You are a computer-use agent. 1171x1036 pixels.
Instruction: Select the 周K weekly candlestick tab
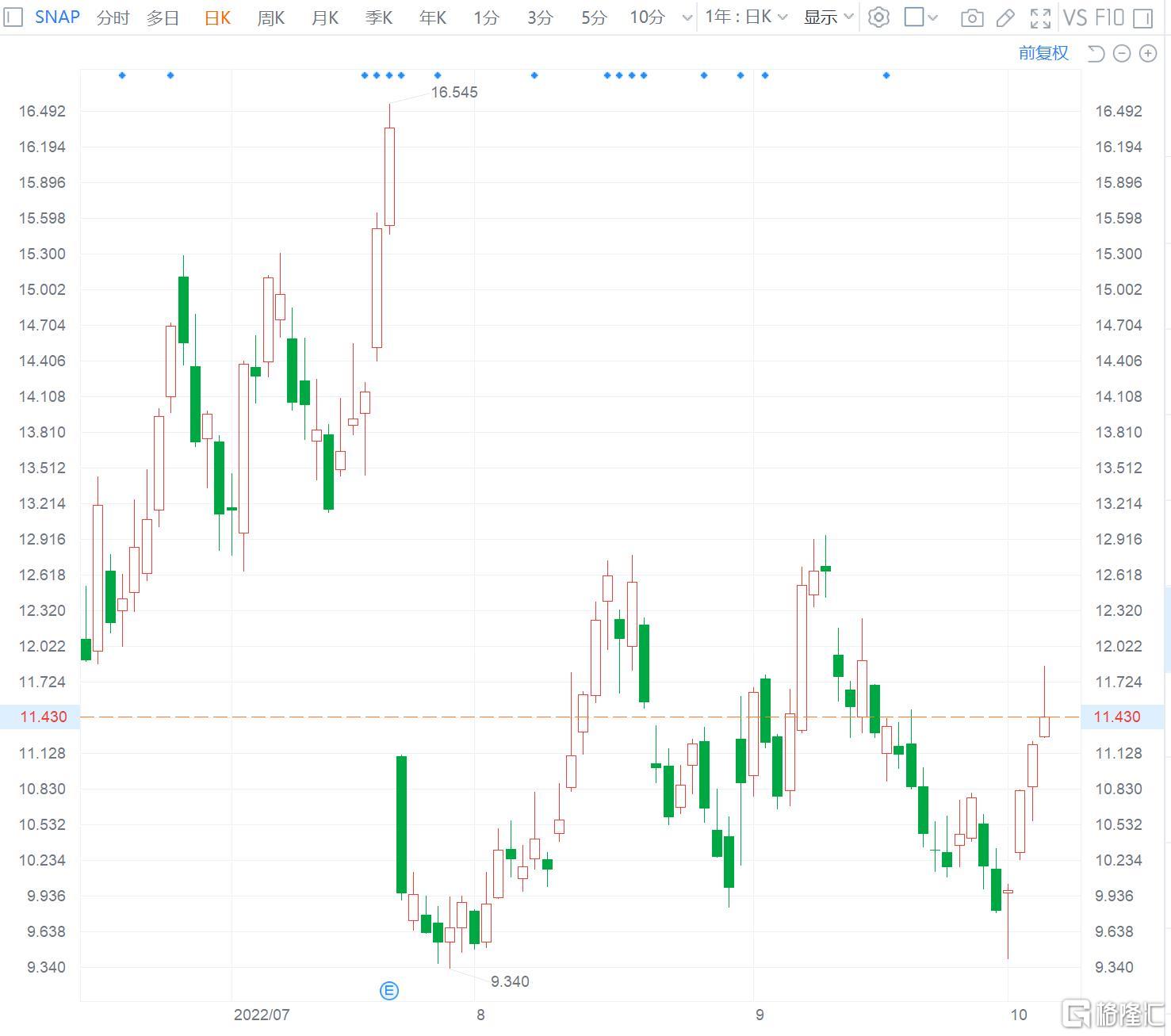[271, 17]
